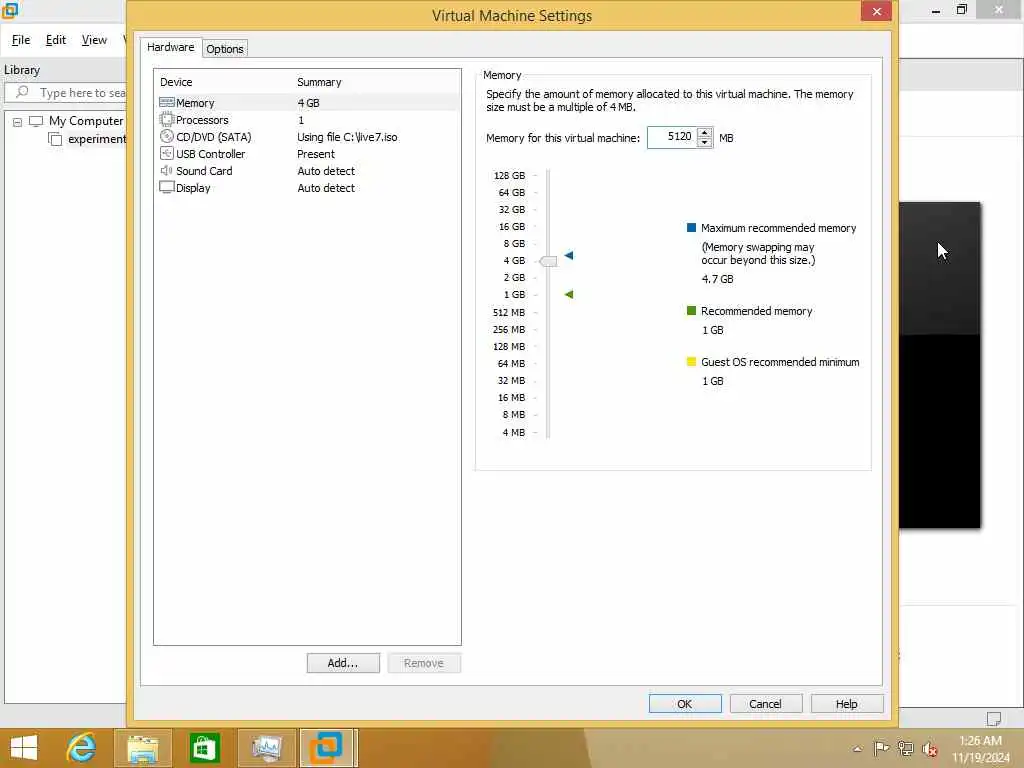Collapse the My Computer tree node

click(x=18, y=121)
